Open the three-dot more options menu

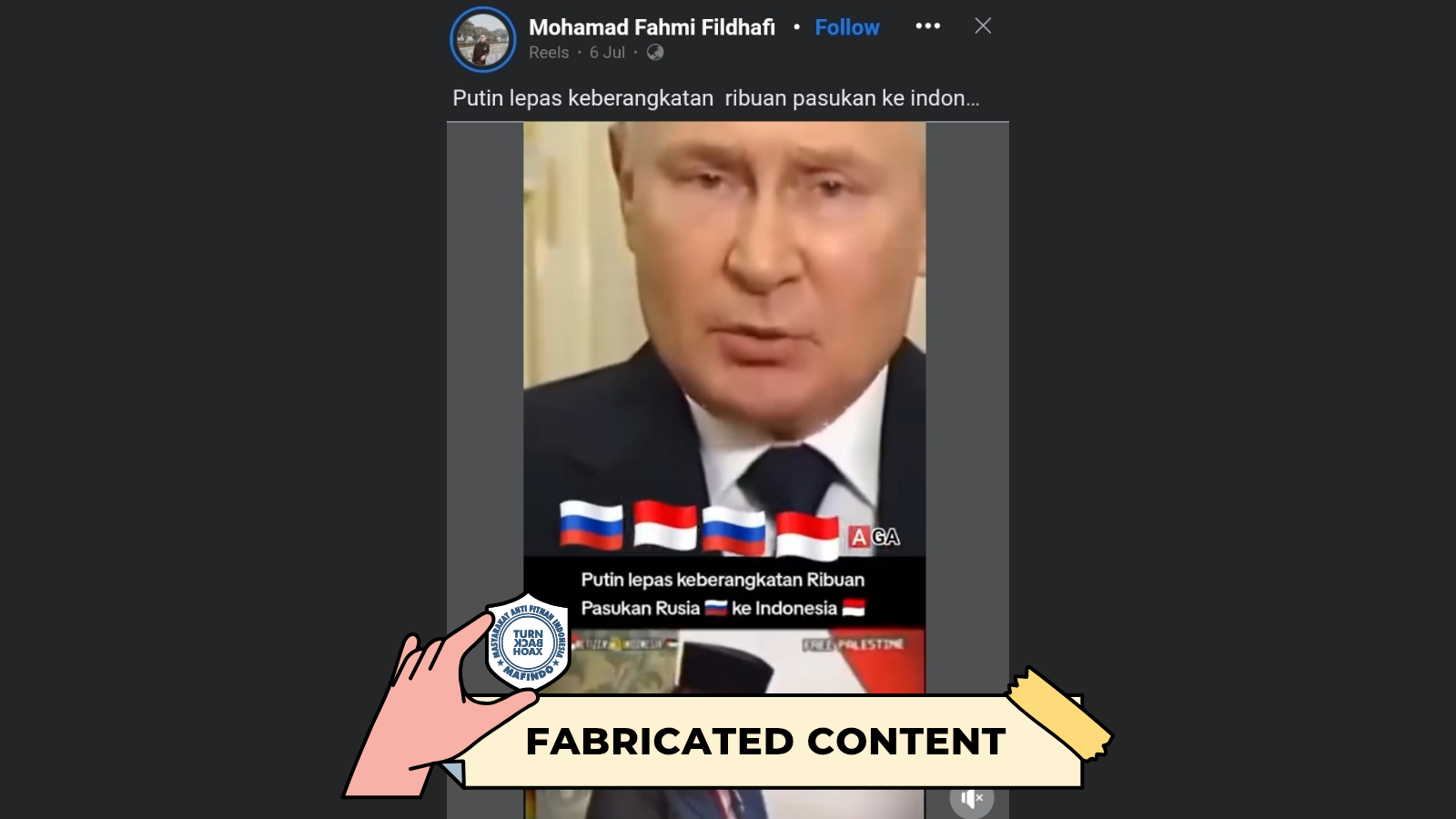[927, 25]
